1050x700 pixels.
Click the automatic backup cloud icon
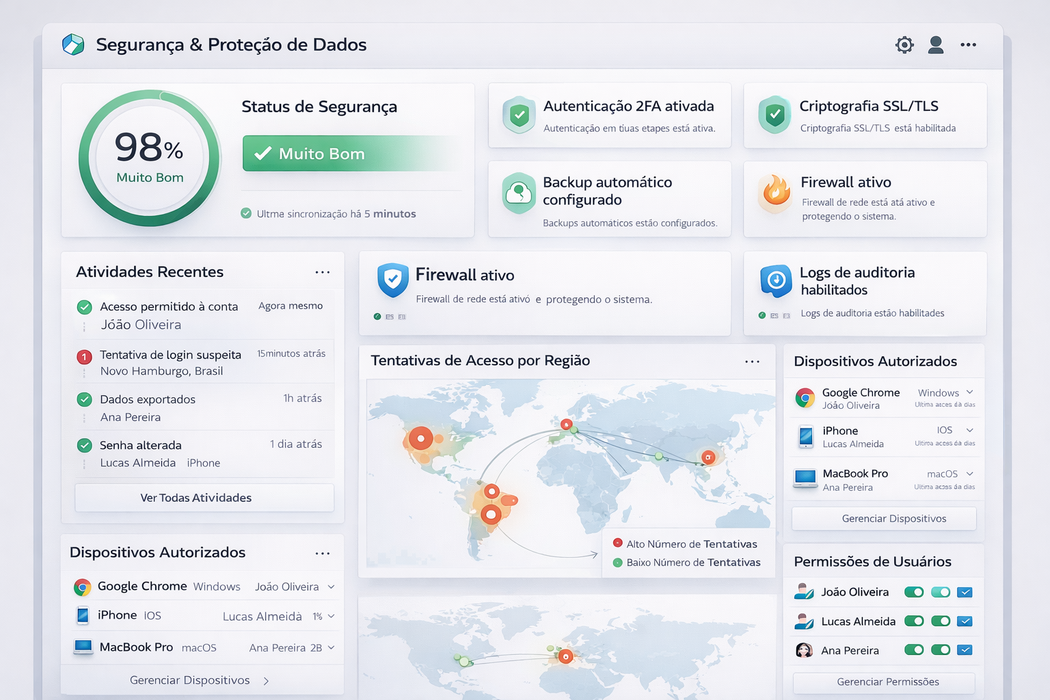point(518,193)
